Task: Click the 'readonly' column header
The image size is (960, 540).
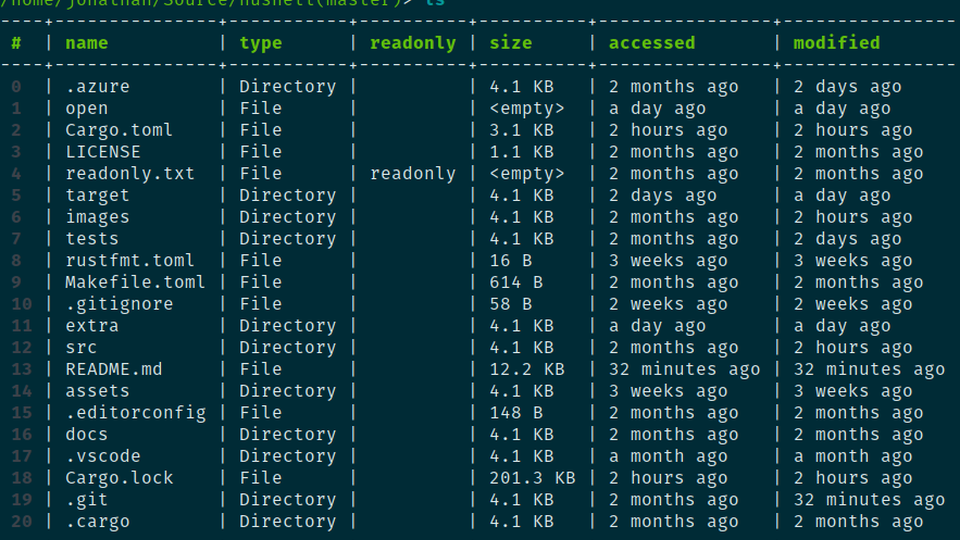Action: coord(413,43)
